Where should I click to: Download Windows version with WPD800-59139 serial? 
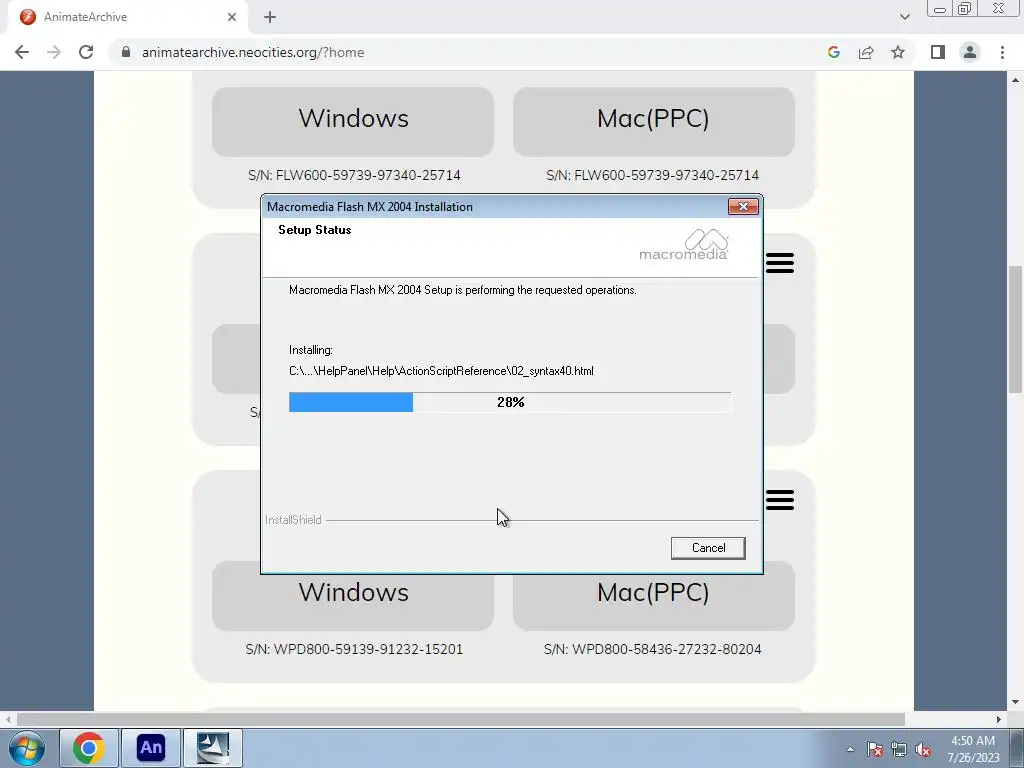tap(353, 596)
